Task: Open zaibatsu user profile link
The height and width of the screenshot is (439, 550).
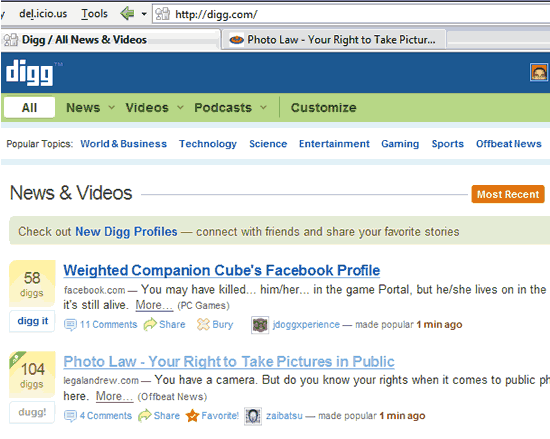Action: click(284, 416)
